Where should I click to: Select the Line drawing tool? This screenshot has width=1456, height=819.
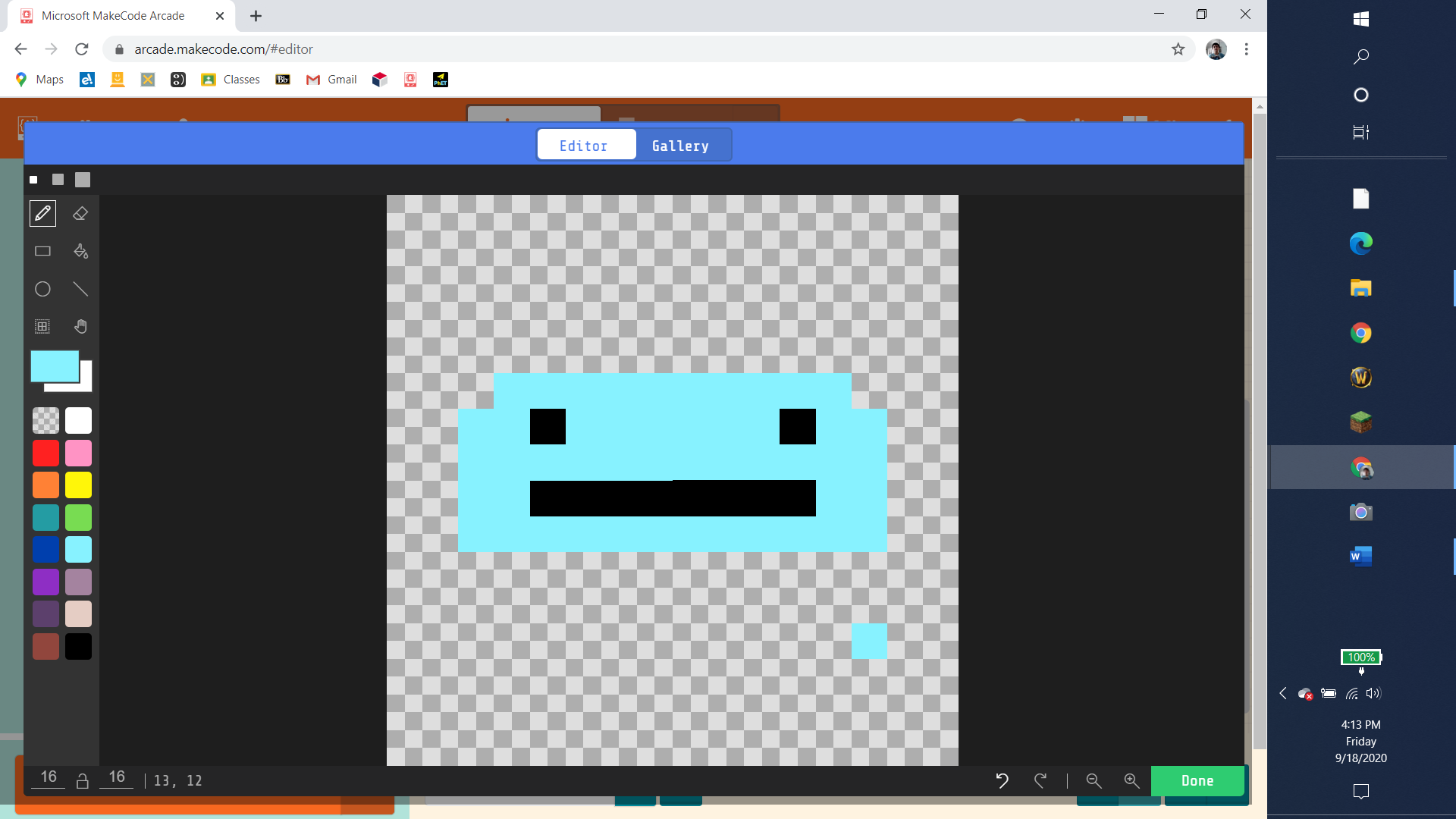[x=80, y=289]
